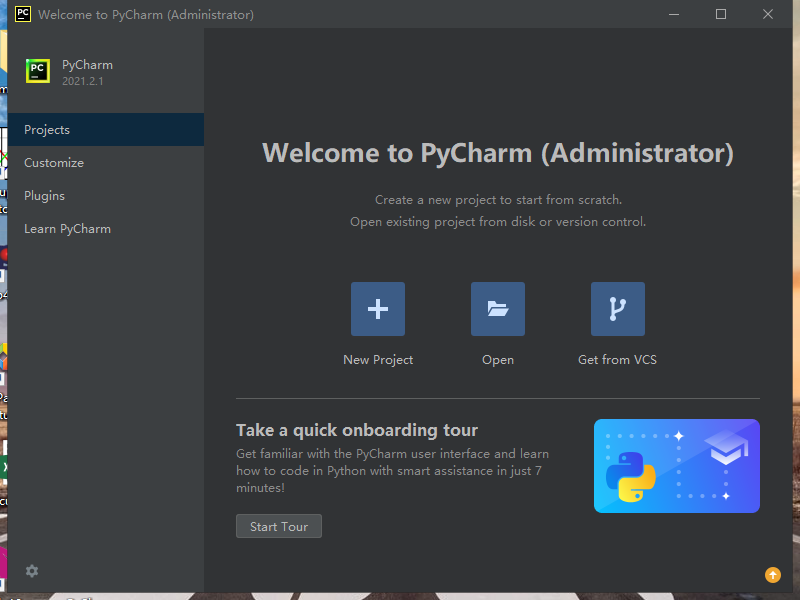Image resolution: width=800 pixels, height=600 pixels.
Task: Click the PyCharm title bar app icon
Action: click(x=23, y=14)
